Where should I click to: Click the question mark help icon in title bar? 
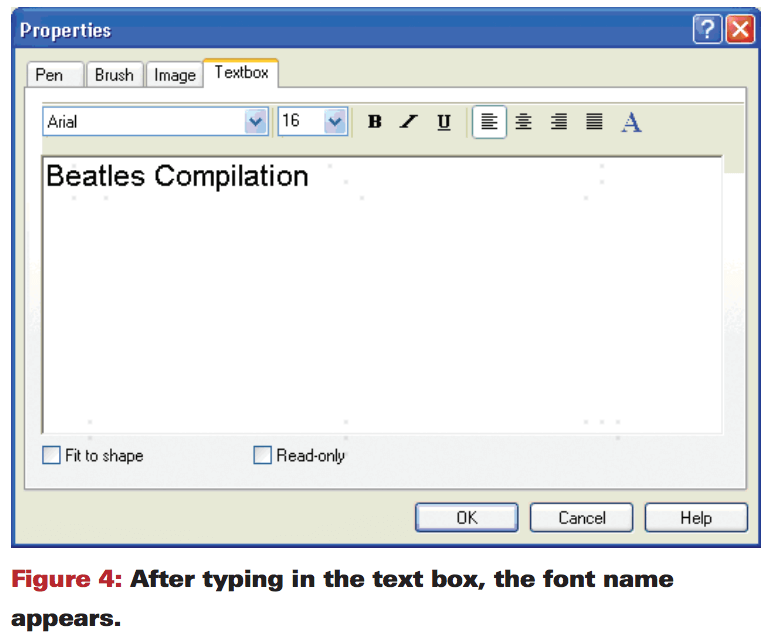pos(707,30)
